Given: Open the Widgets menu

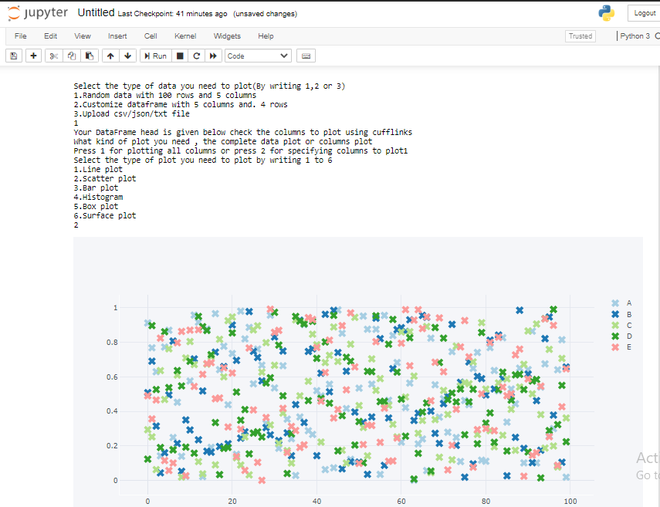Looking at the screenshot, I should (x=227, y=36).
